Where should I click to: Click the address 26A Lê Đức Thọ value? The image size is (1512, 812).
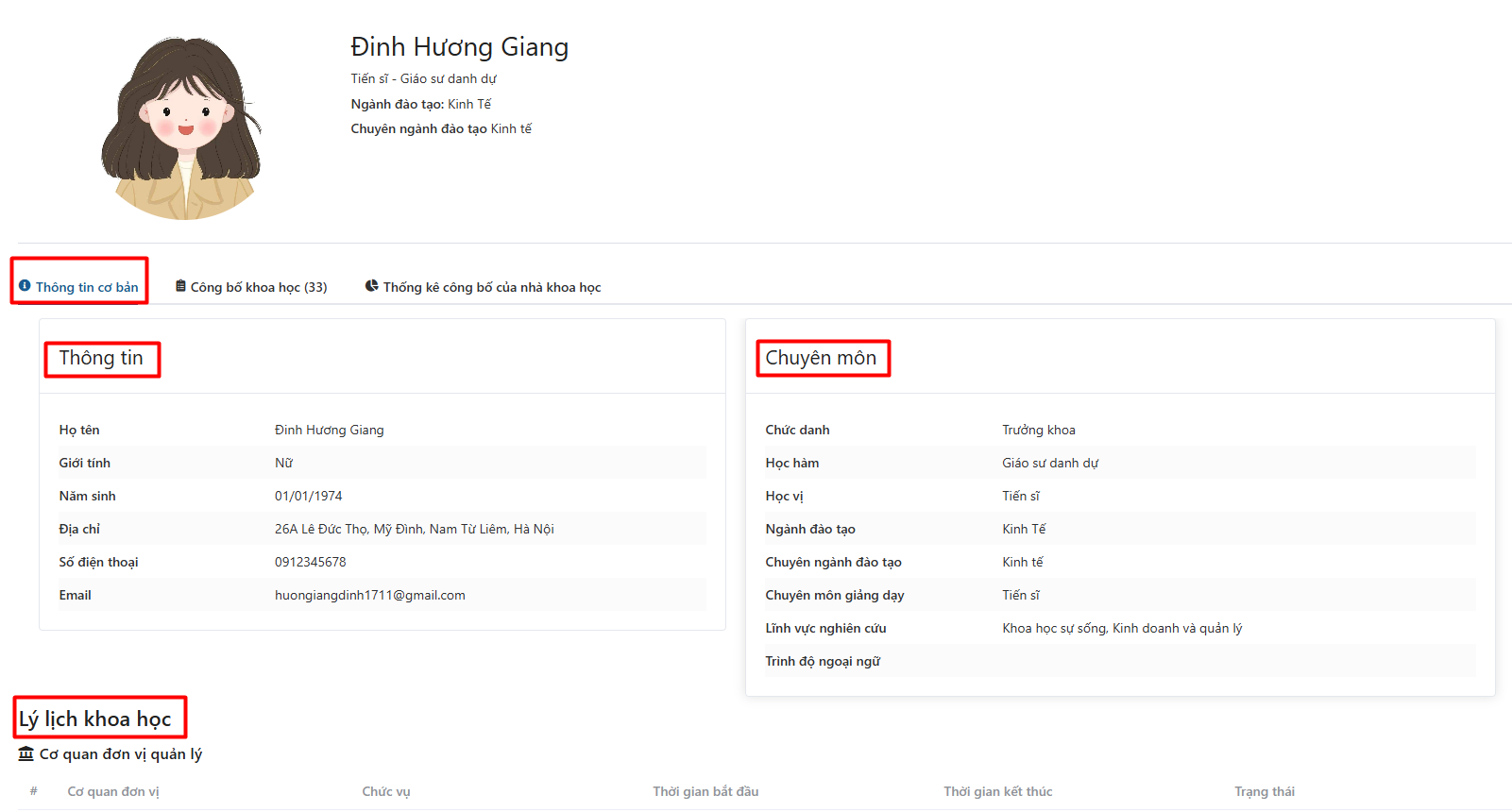point(414,529)
